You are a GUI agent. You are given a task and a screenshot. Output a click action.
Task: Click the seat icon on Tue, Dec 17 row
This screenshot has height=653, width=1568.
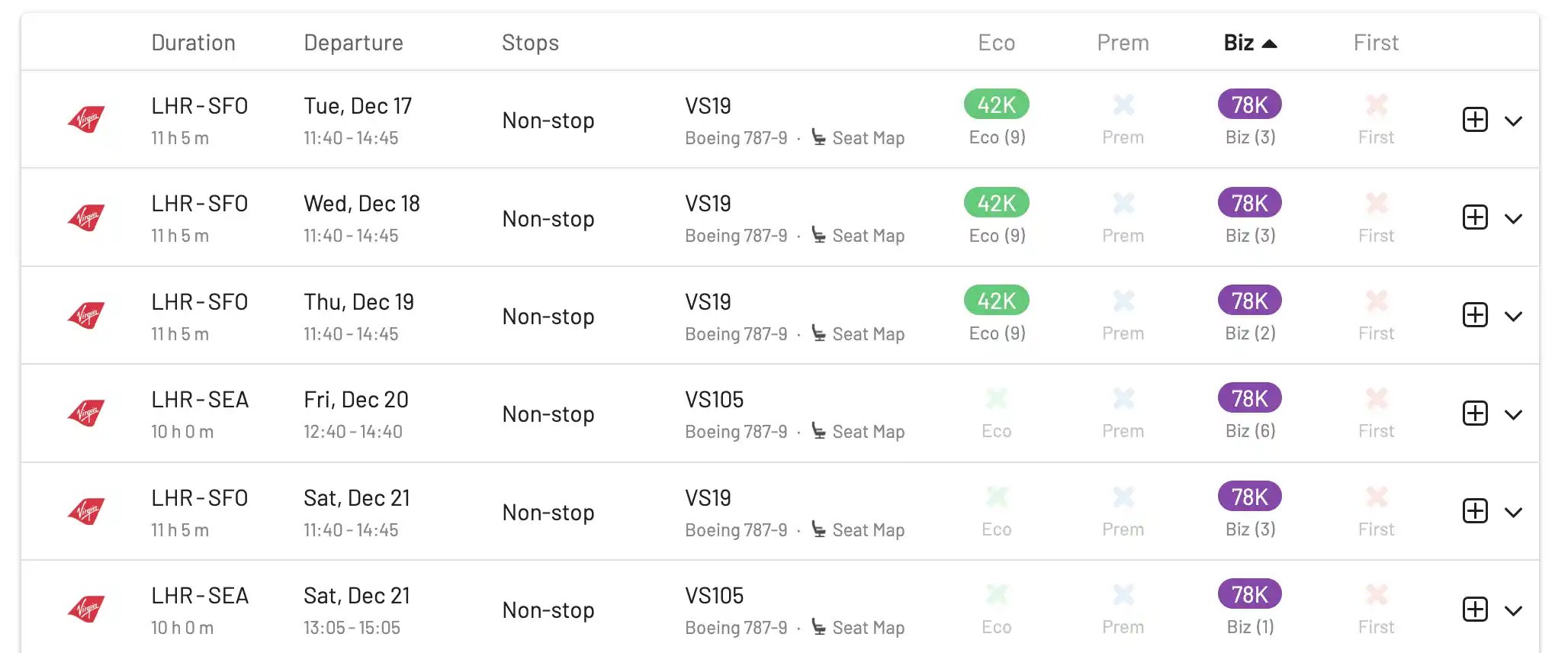pos(818,137)
